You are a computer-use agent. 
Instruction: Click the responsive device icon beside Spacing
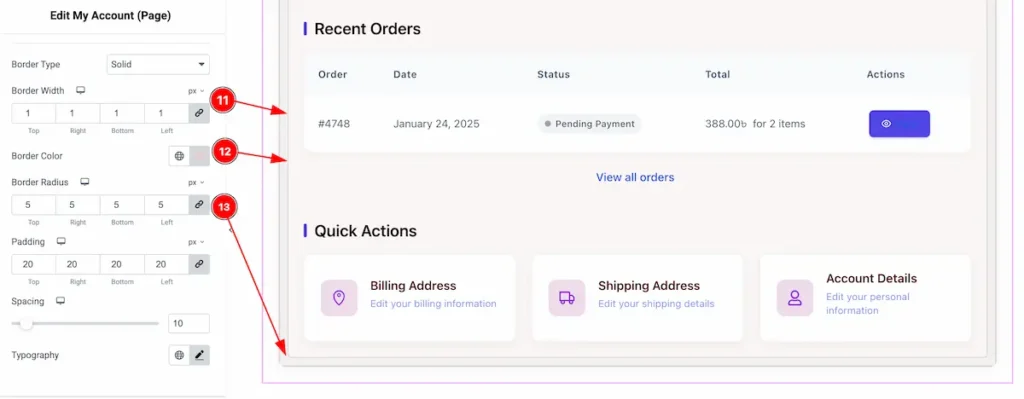pos(61,301)
